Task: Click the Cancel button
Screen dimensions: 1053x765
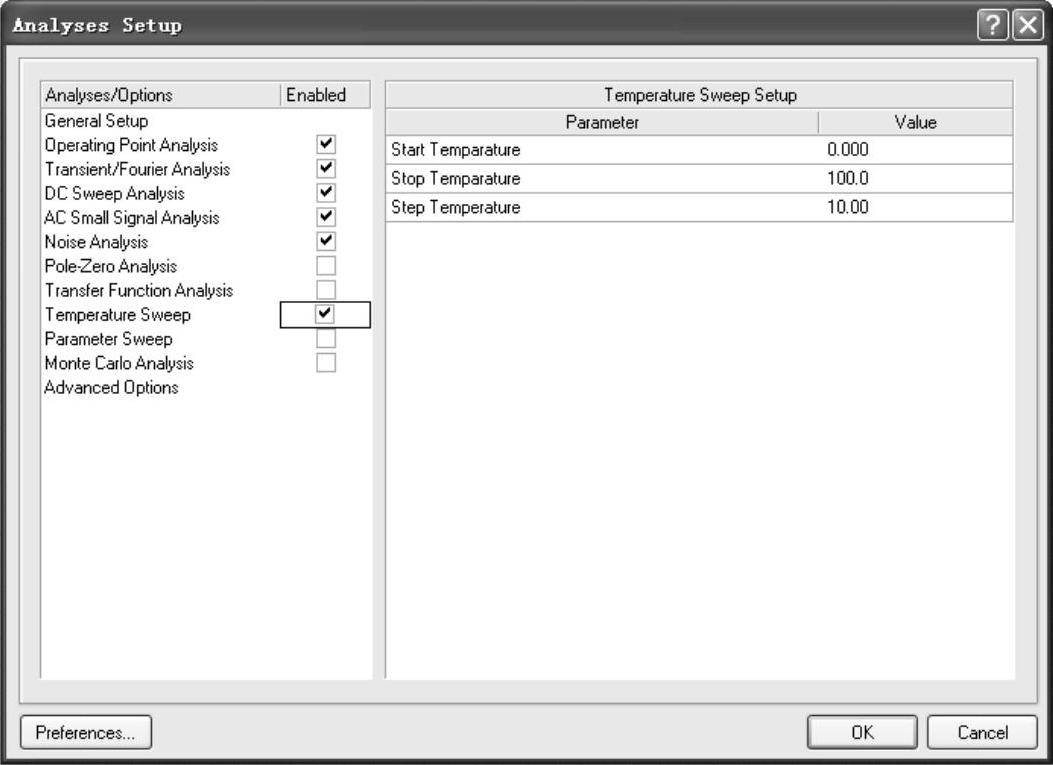Action: click(x=982, y=732)
